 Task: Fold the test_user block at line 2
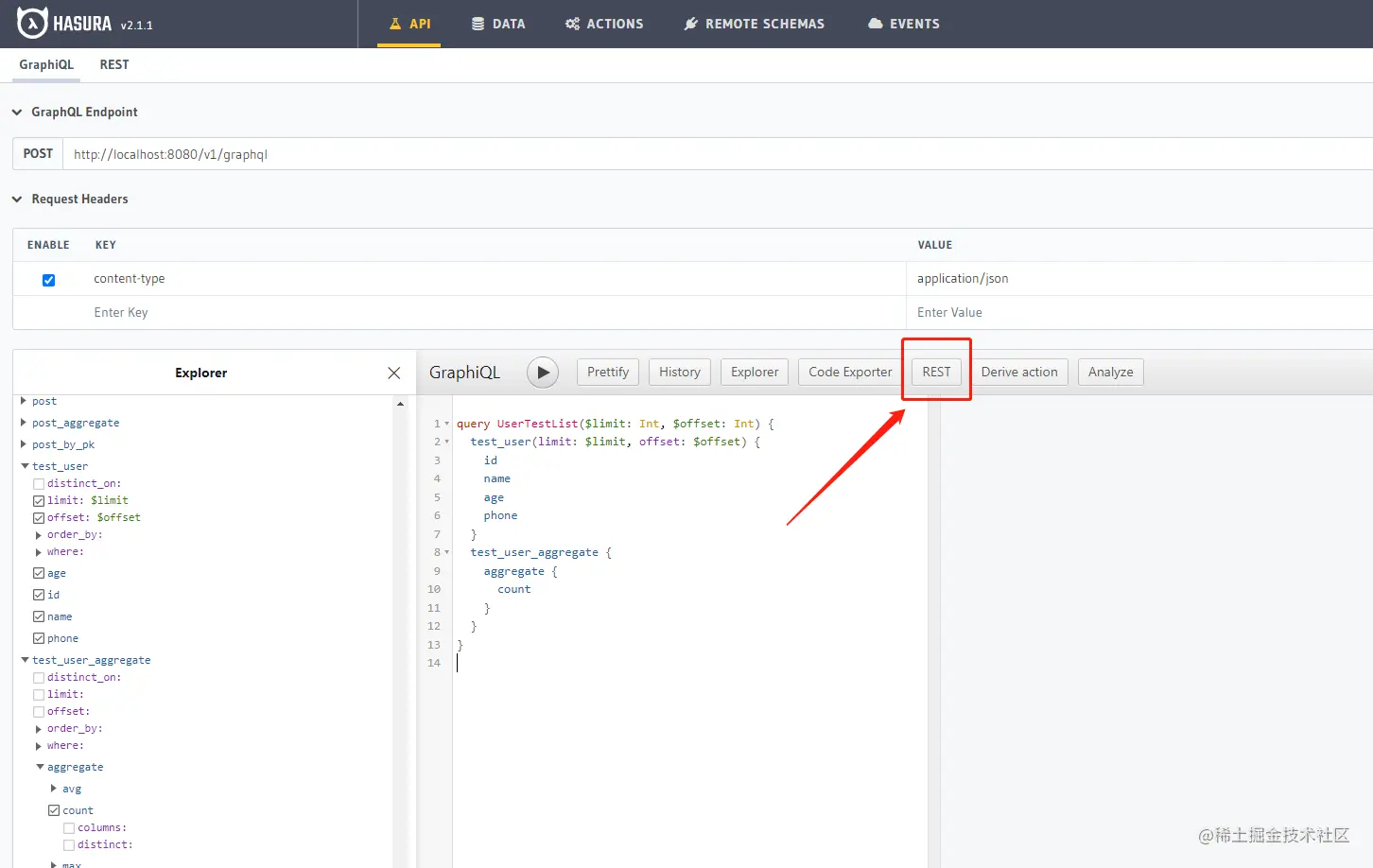coord(447,442)
